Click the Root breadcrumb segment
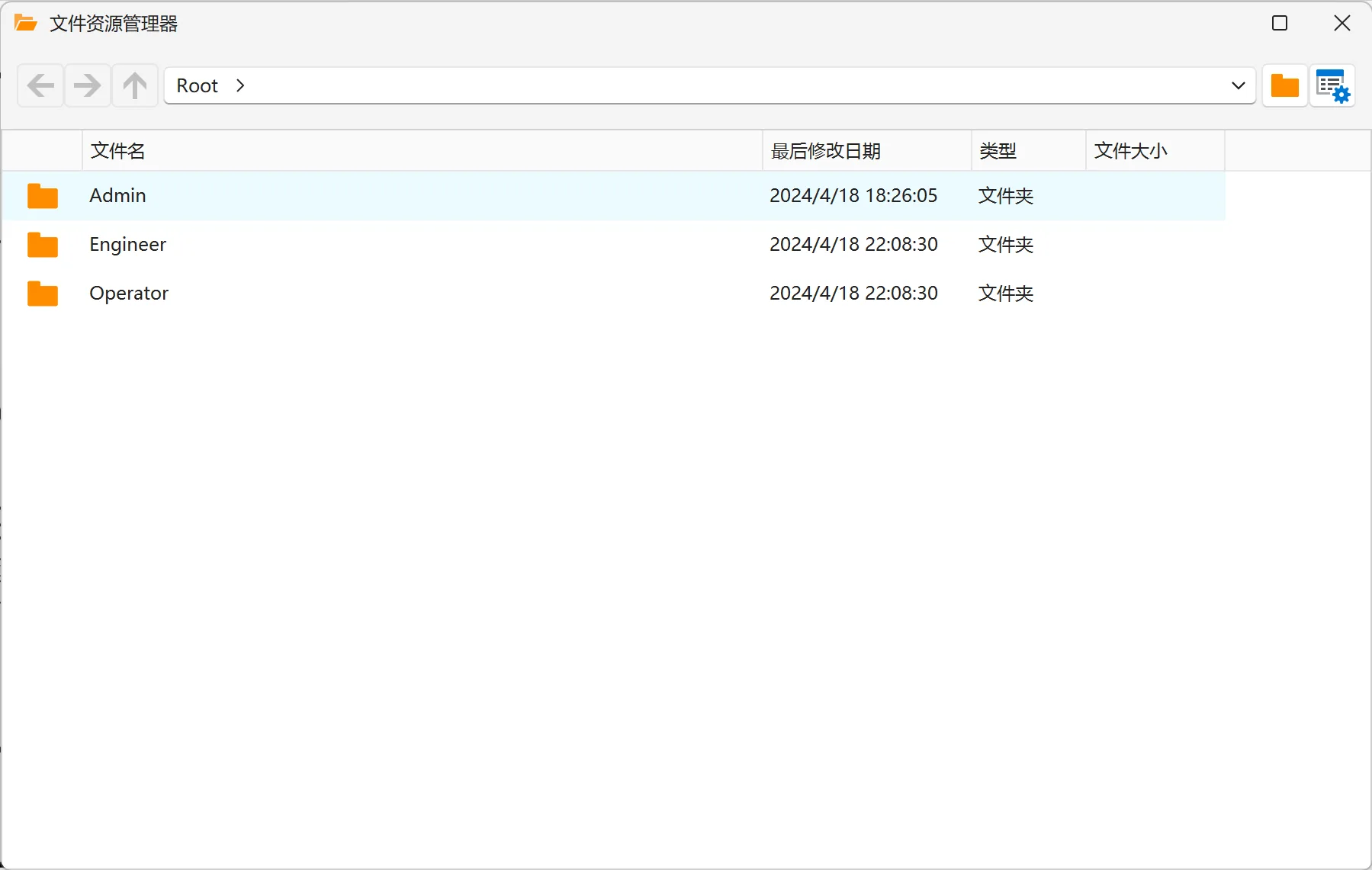The image size is (1372, 870). click(198, 85)
